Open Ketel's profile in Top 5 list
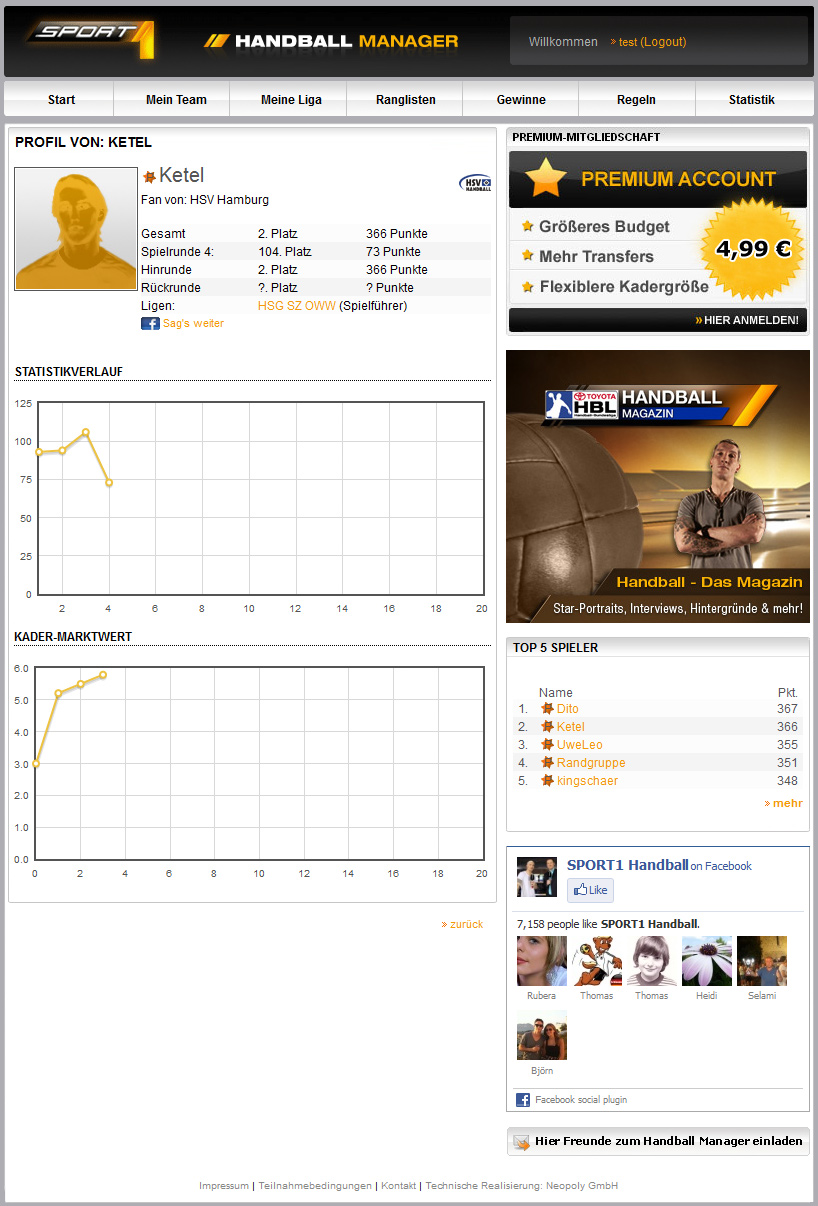 [571, 727]
